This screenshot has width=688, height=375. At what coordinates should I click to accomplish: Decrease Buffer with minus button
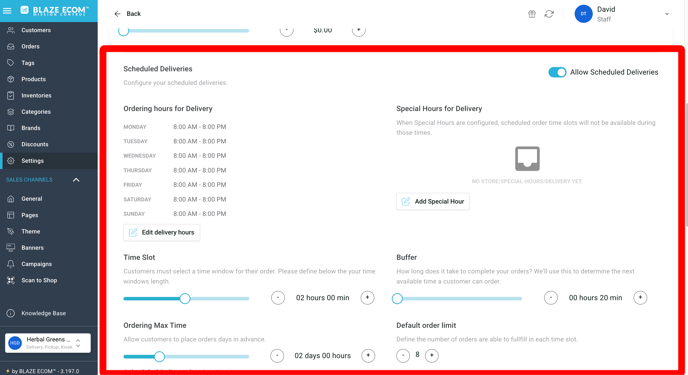[x=551, y=298]
